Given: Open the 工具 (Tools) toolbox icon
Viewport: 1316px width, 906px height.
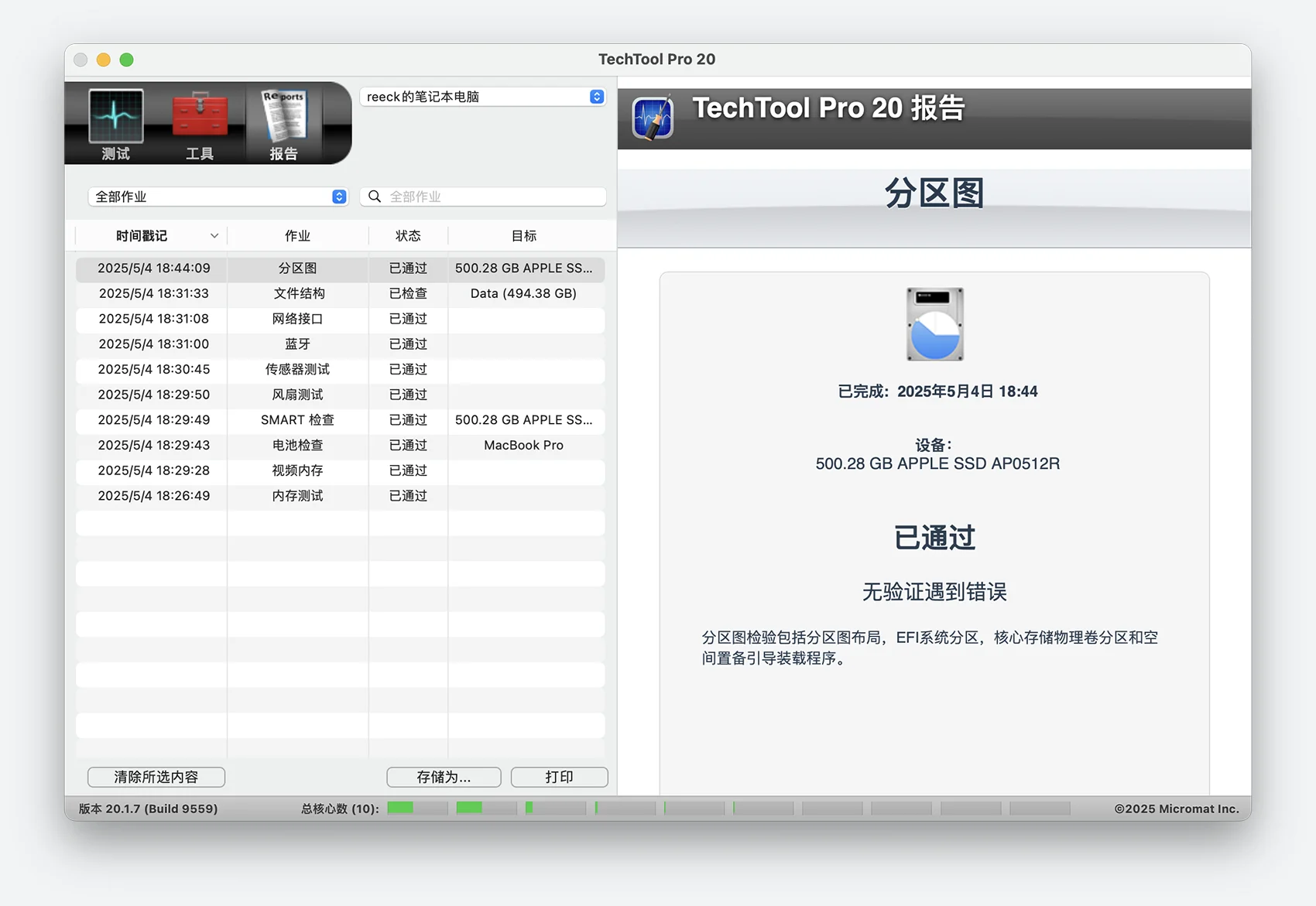Looking at the screenshot, I should click(x=200, y=124).
